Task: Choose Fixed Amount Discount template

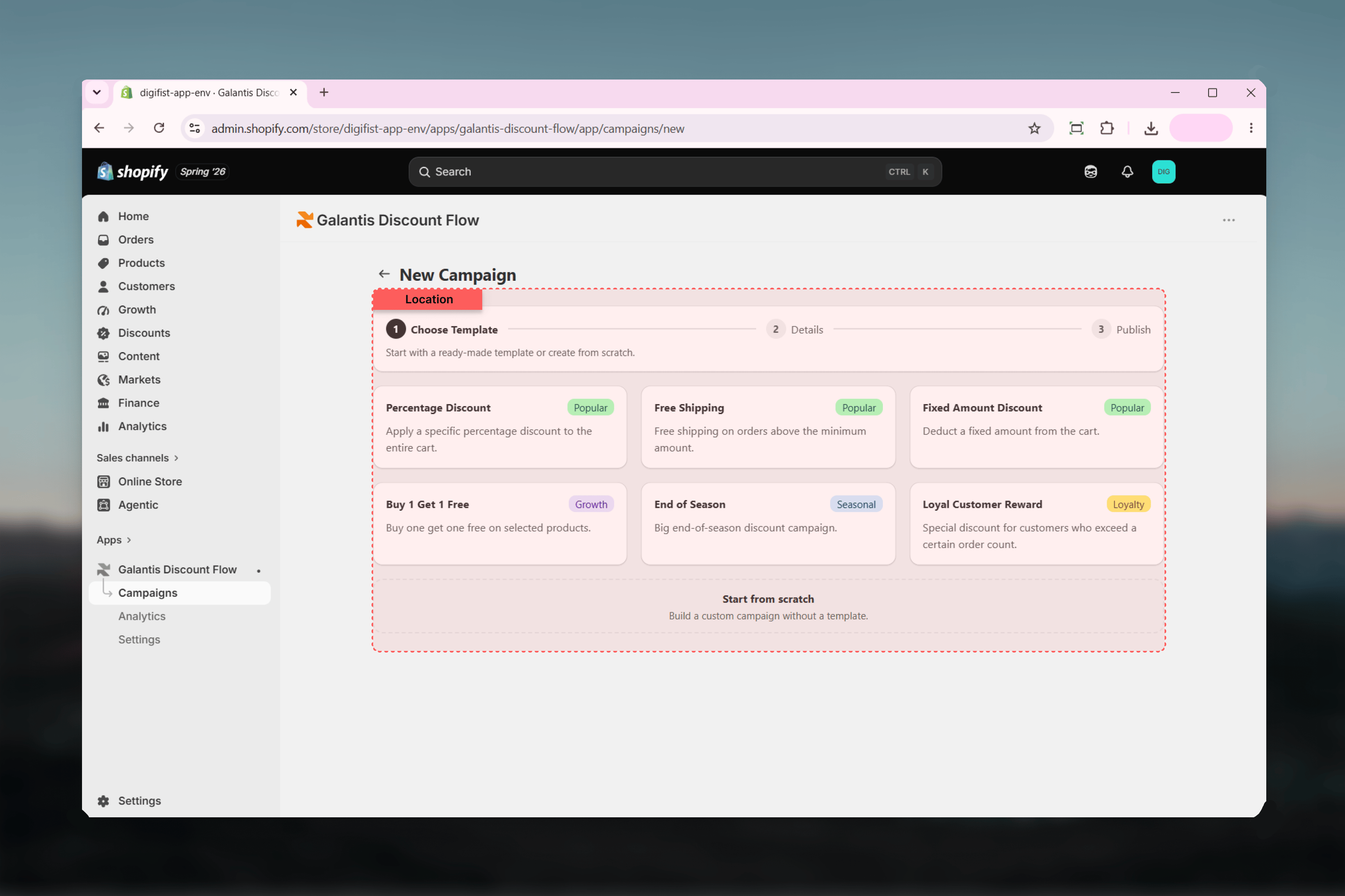Action: point(1036,428)
